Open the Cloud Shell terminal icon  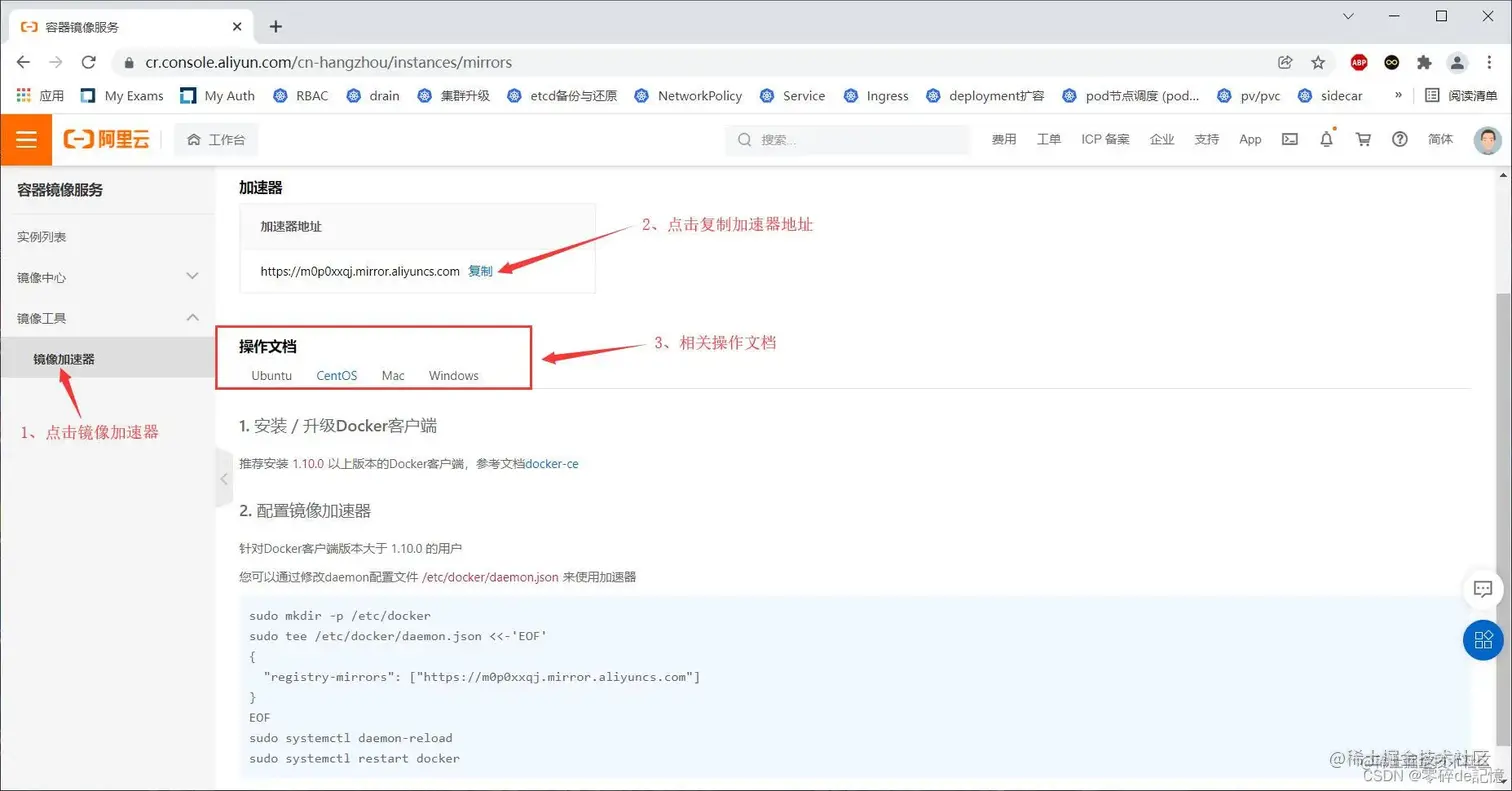click(x=1290, y=140)
